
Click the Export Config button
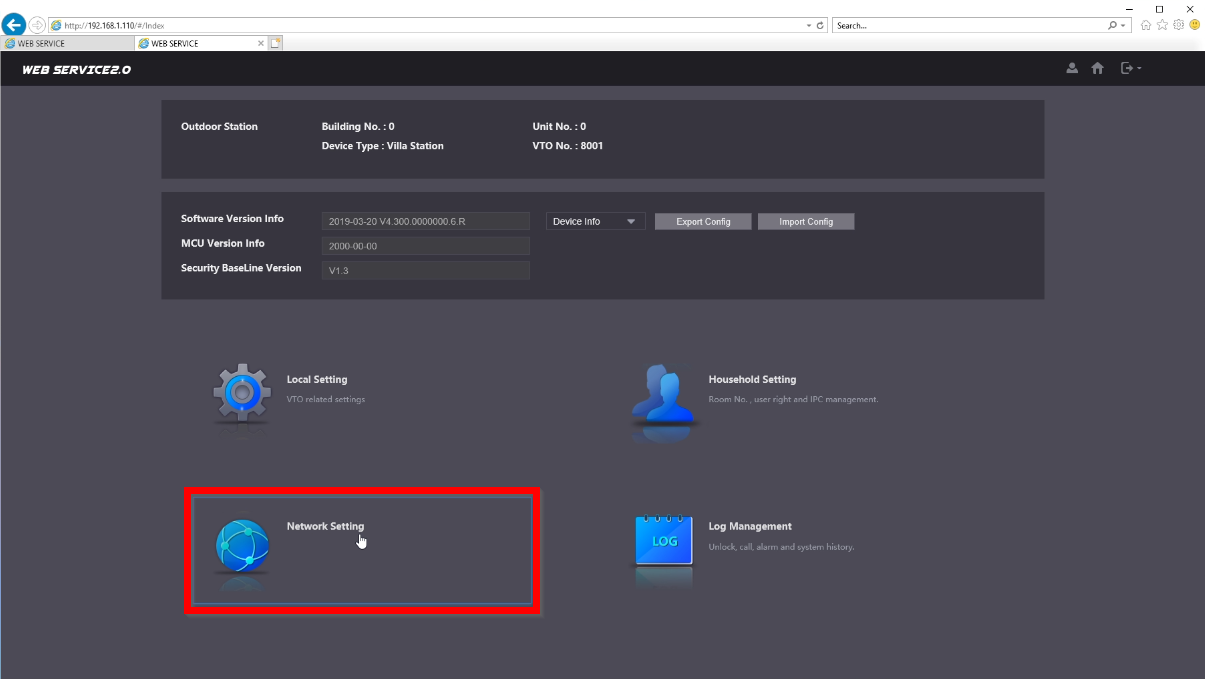[703, 222]
